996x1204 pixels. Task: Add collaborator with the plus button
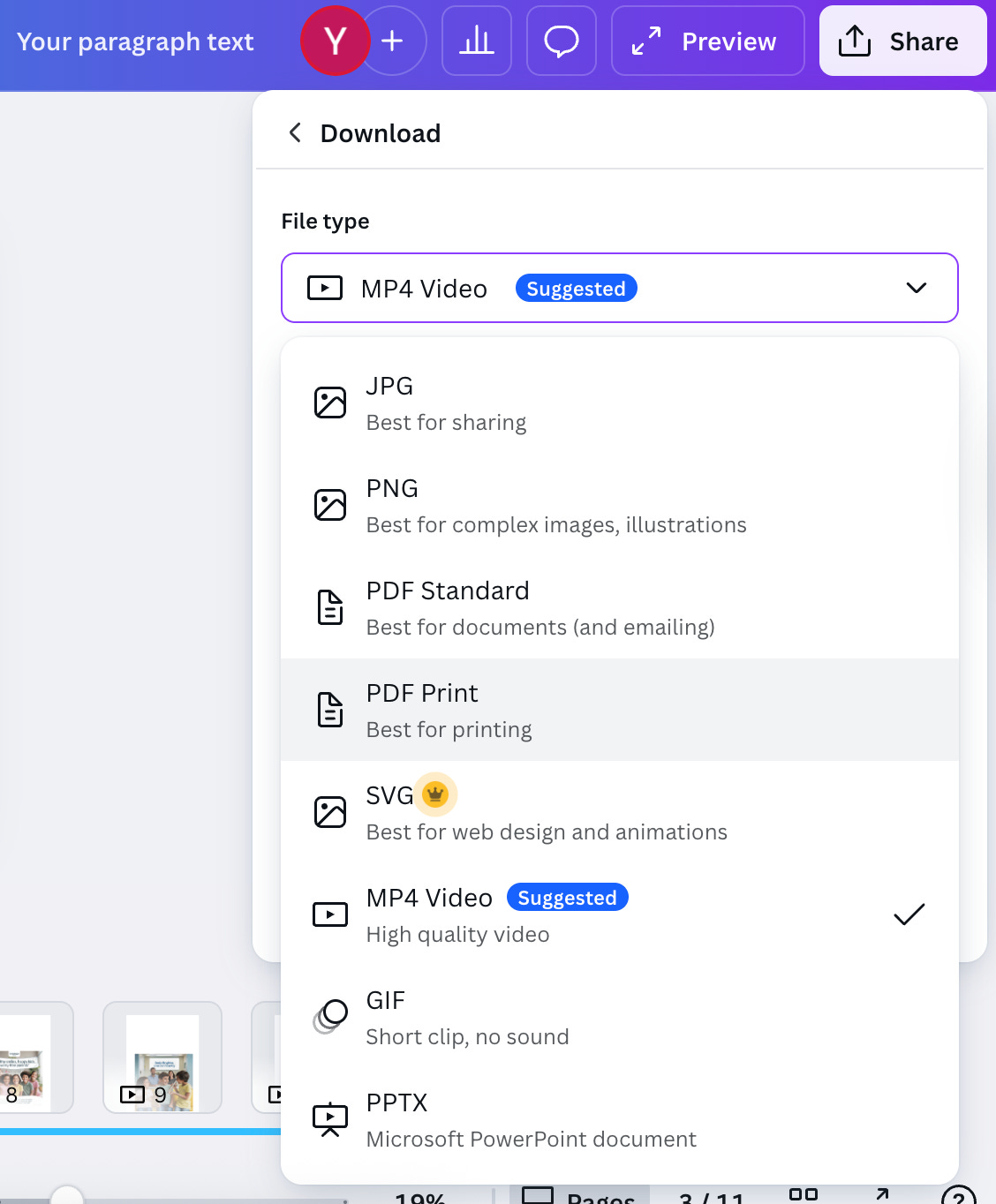coord(393,41)
